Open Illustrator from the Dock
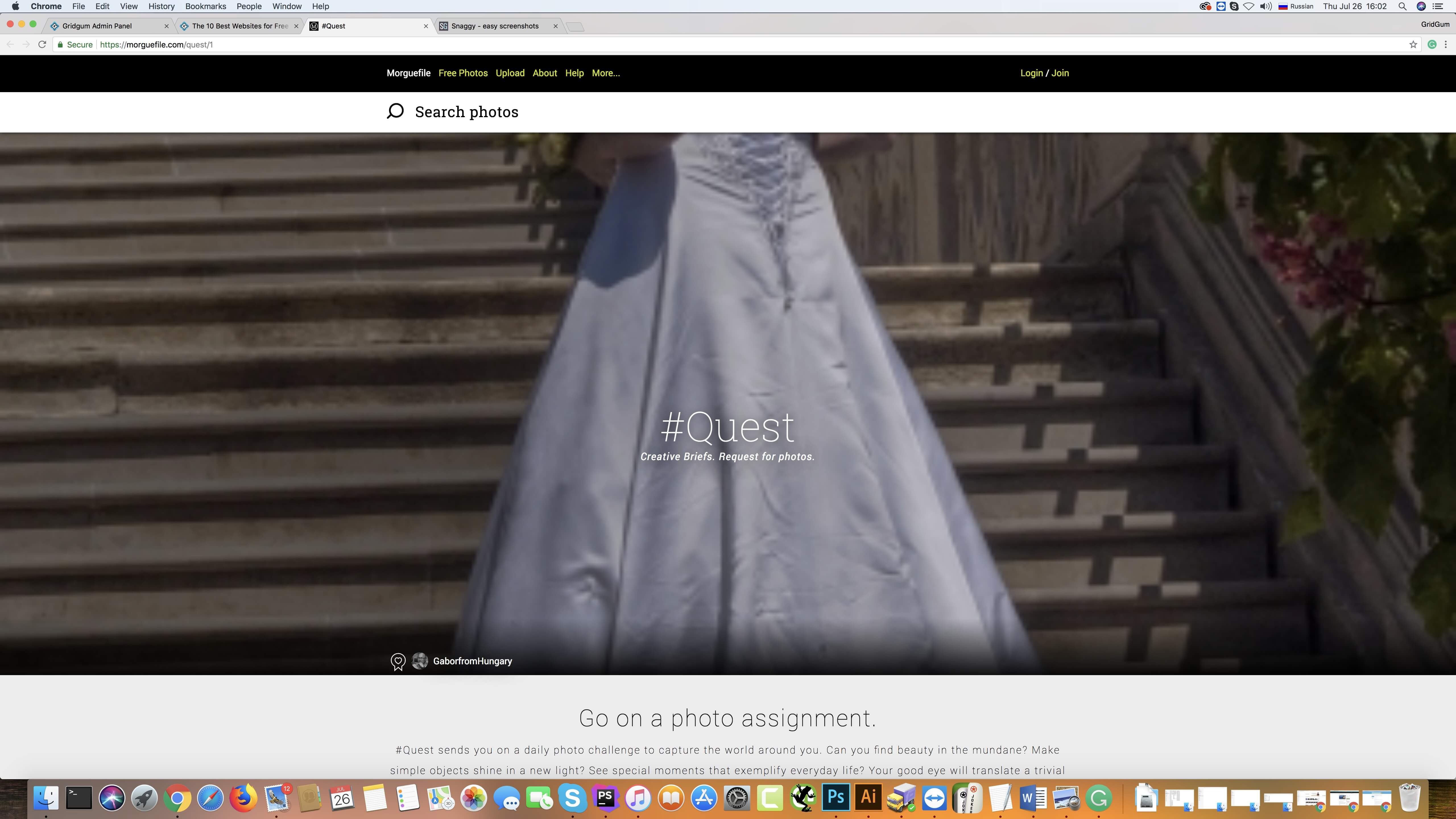This screenshot has height=819, width=1456. pyautogui.click(x=868, y=798)
